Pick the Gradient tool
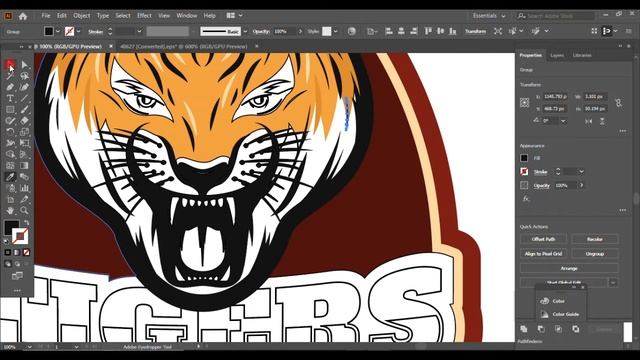 point(24,165)
